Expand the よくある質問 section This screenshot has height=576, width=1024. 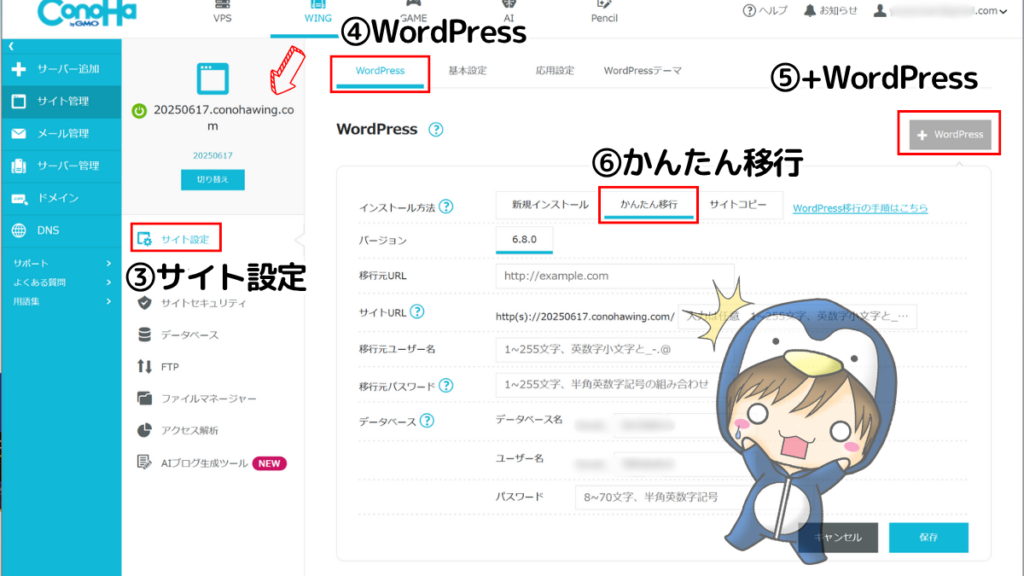61,282
